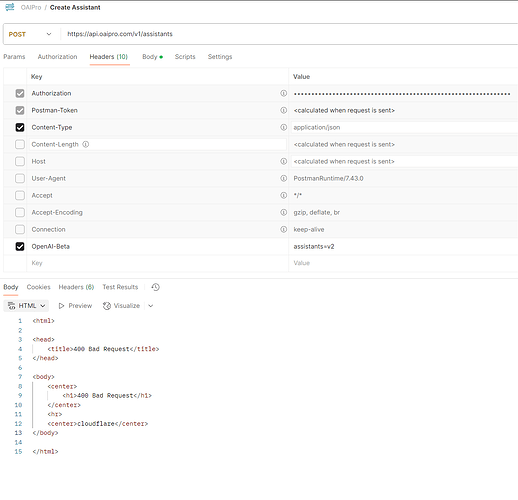Open the POST method dropdown
This screenshot has width=518, height=500.
click(x=30, y=34)
